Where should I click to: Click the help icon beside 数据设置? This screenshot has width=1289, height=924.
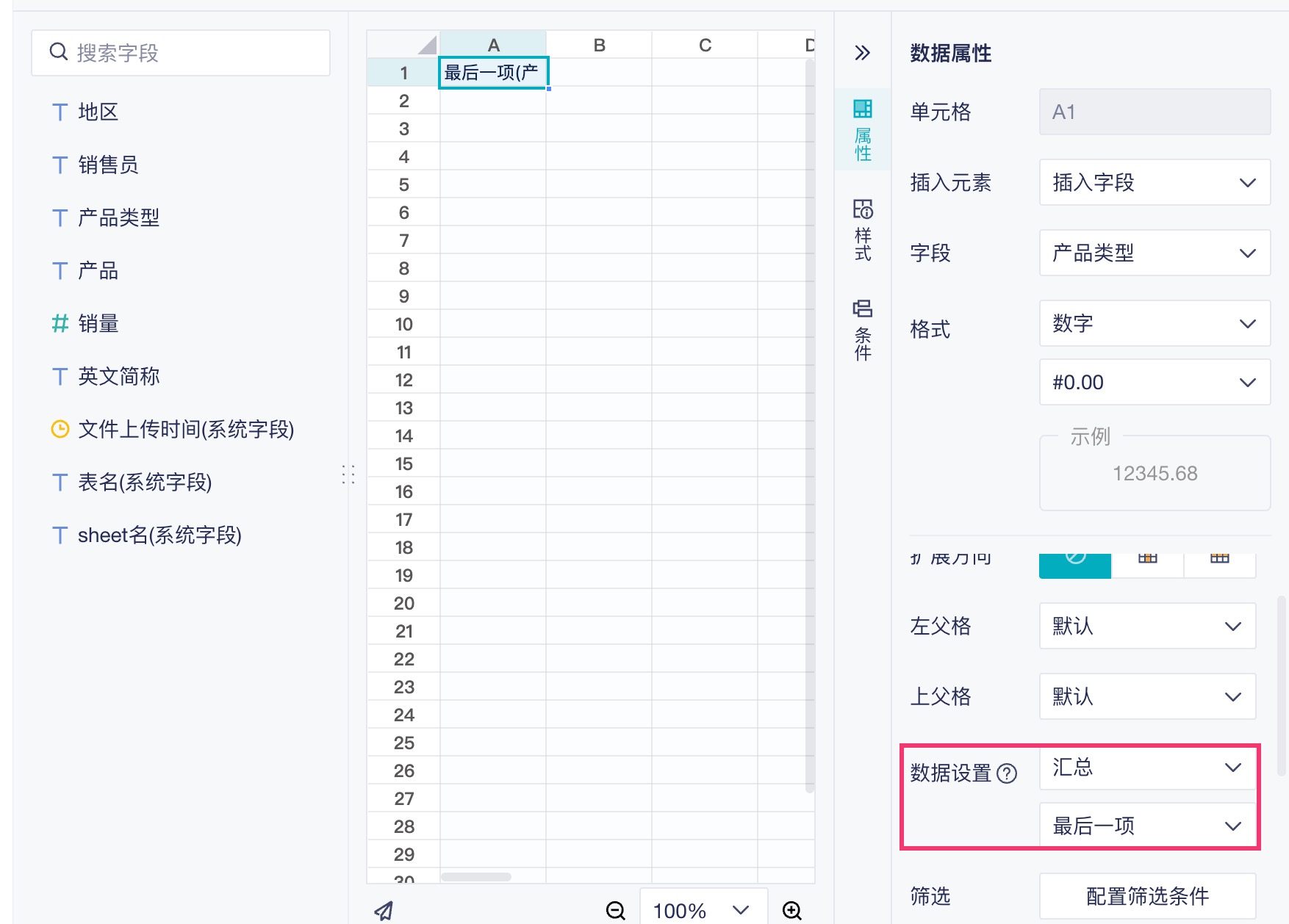(1007, 773)
